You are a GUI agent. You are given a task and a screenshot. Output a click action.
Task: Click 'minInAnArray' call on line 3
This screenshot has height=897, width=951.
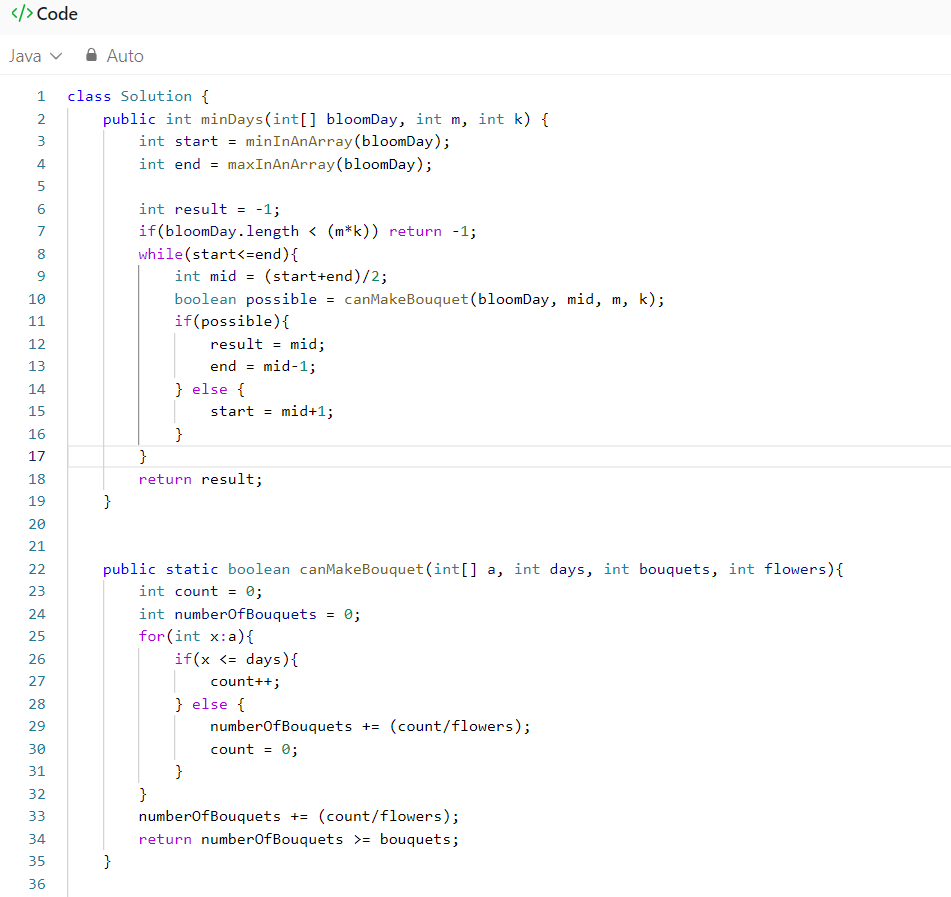(298, 141)
